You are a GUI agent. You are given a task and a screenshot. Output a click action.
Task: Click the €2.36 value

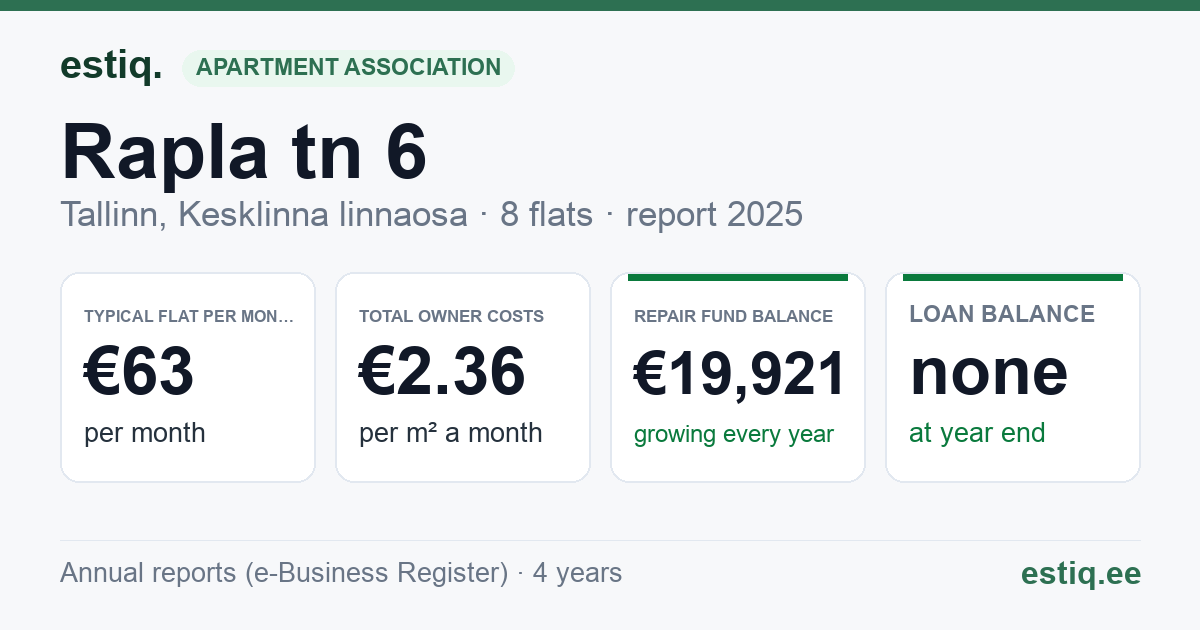[x=442, y=373]
